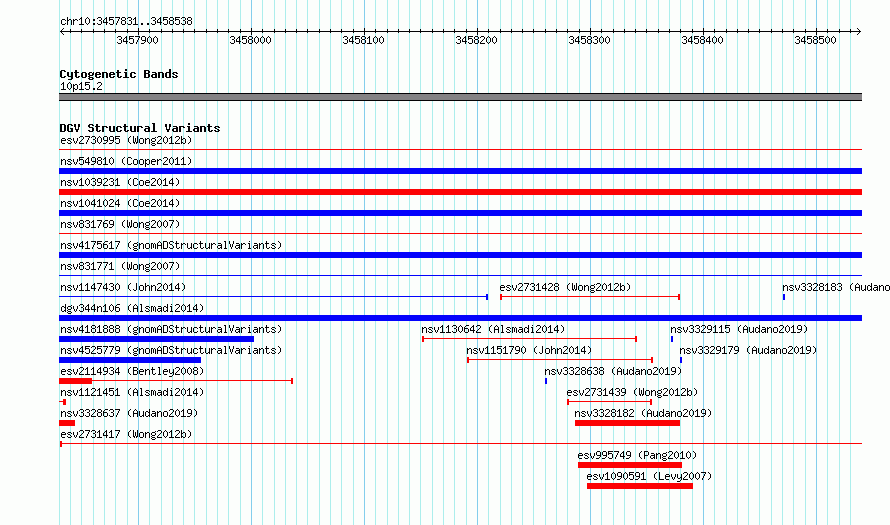Click the red interval glyph under esv2731439

pyautogui.click(x=610, y=402)
